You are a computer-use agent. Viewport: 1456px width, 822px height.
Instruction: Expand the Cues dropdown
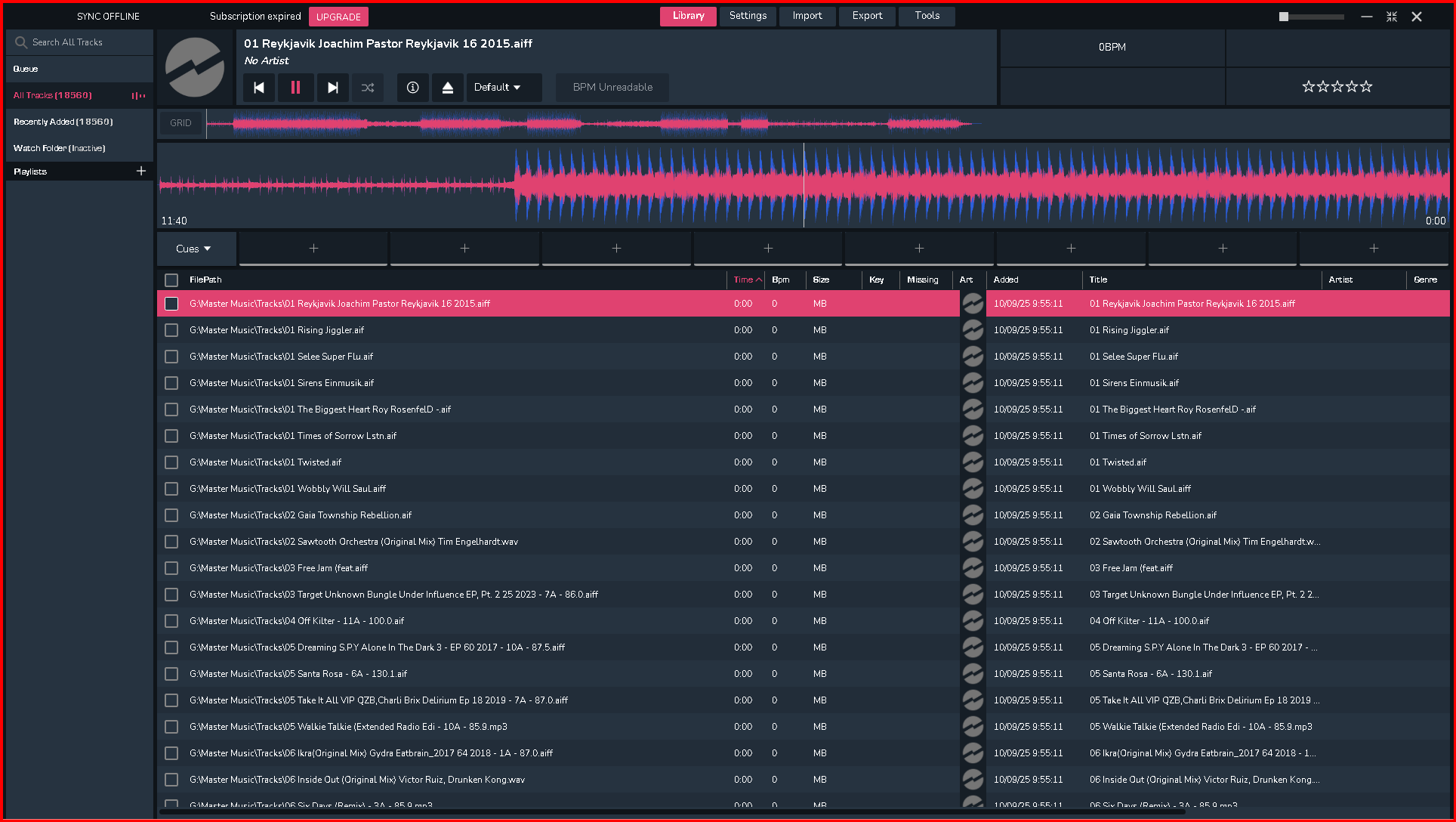point(194,249)
